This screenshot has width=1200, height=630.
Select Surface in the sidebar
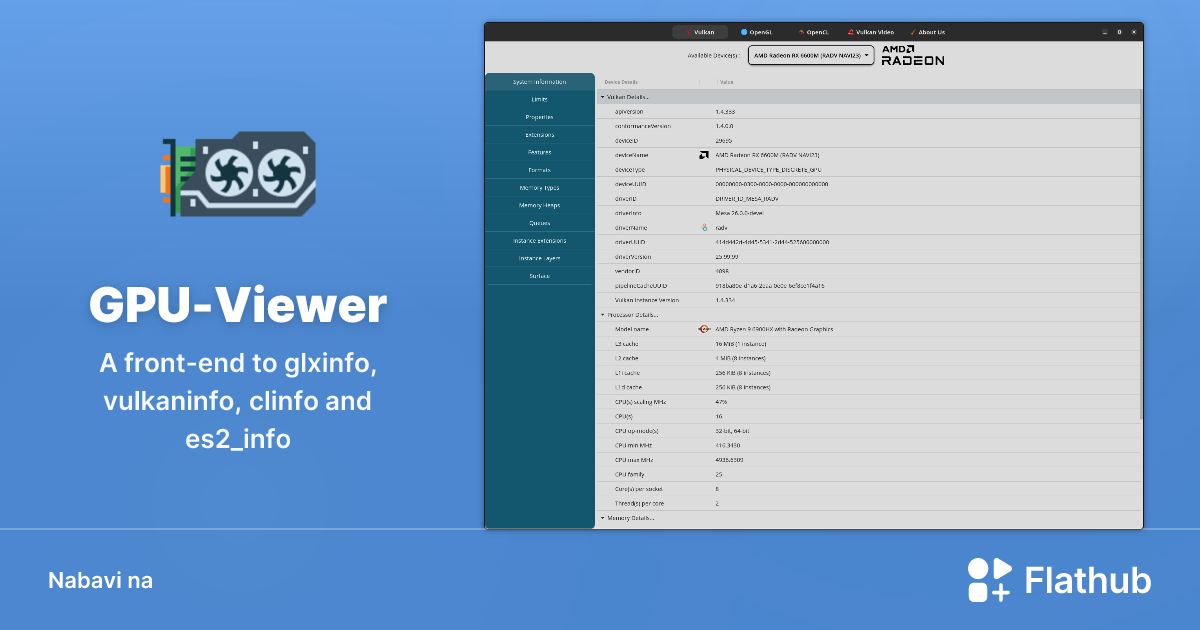pyautogui.click(x=540, y=276)
